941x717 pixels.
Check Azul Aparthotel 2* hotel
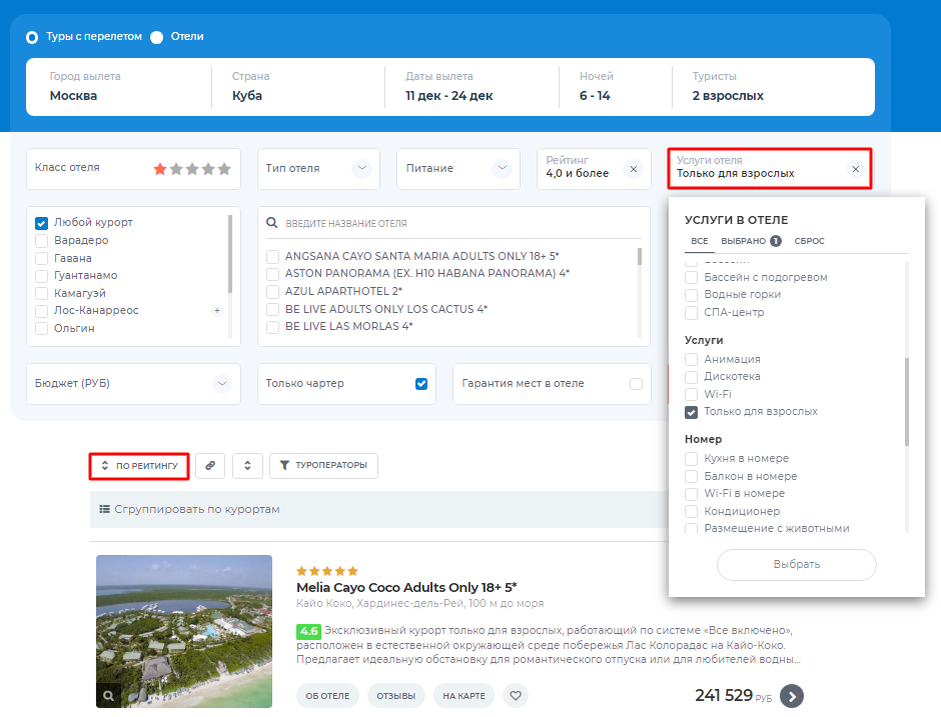tap(272, 292)
